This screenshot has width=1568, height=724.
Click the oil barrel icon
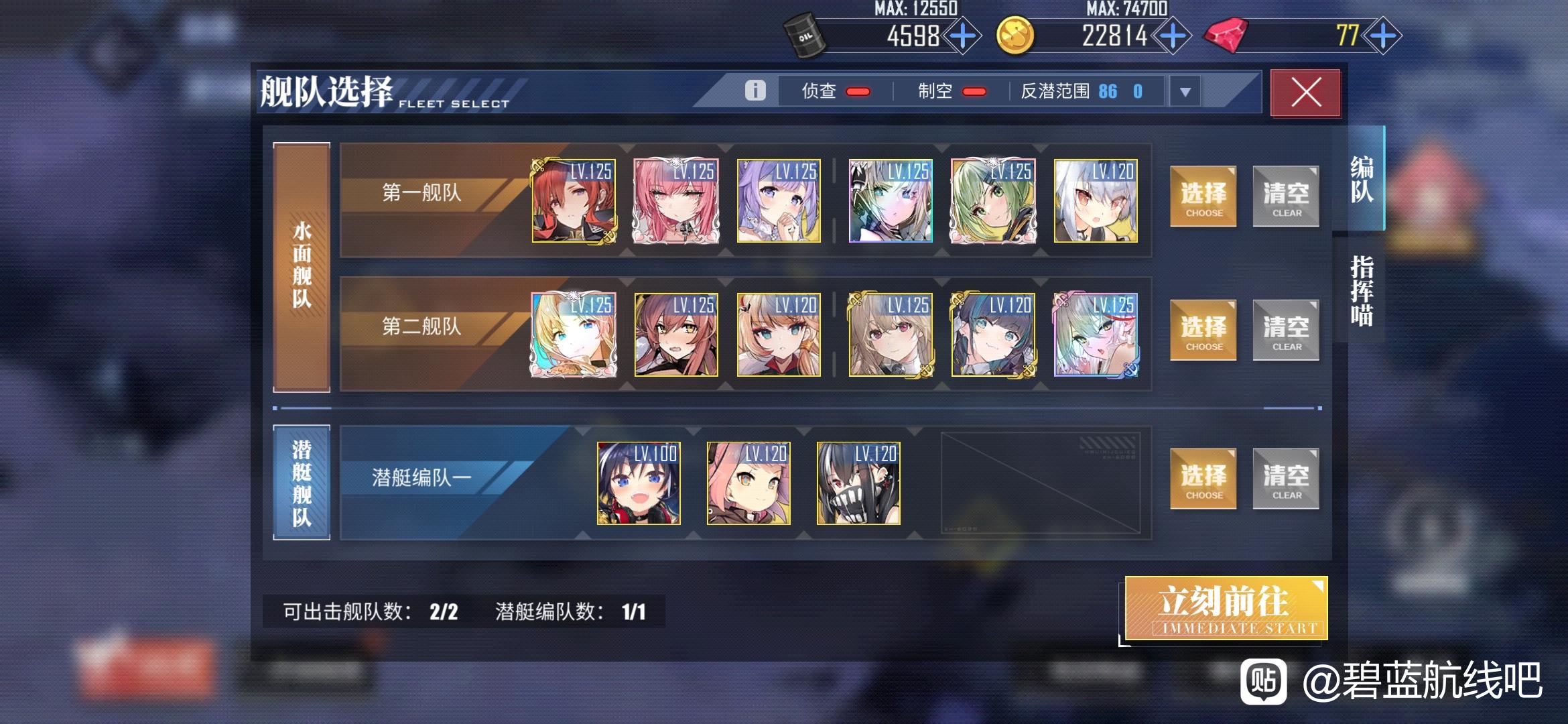pos(805,35)
